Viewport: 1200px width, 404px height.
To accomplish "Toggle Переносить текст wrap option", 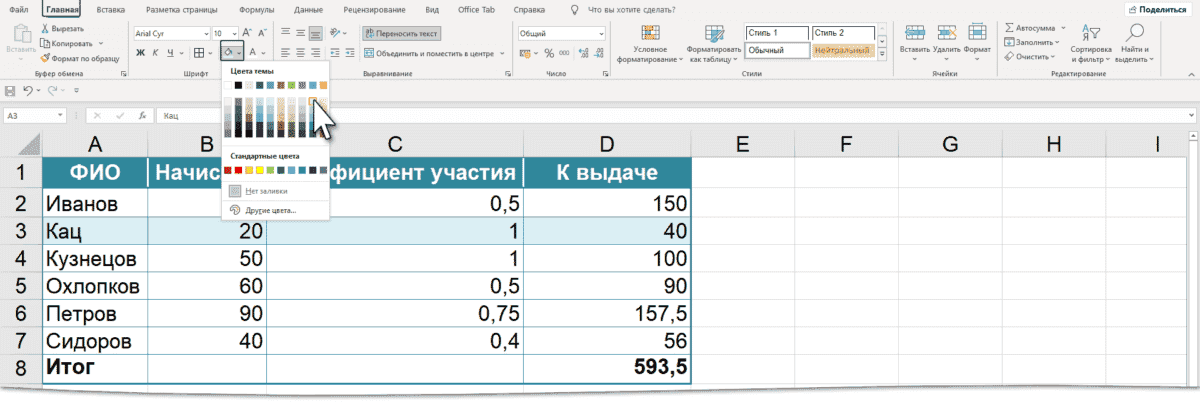I will point(401,33).
